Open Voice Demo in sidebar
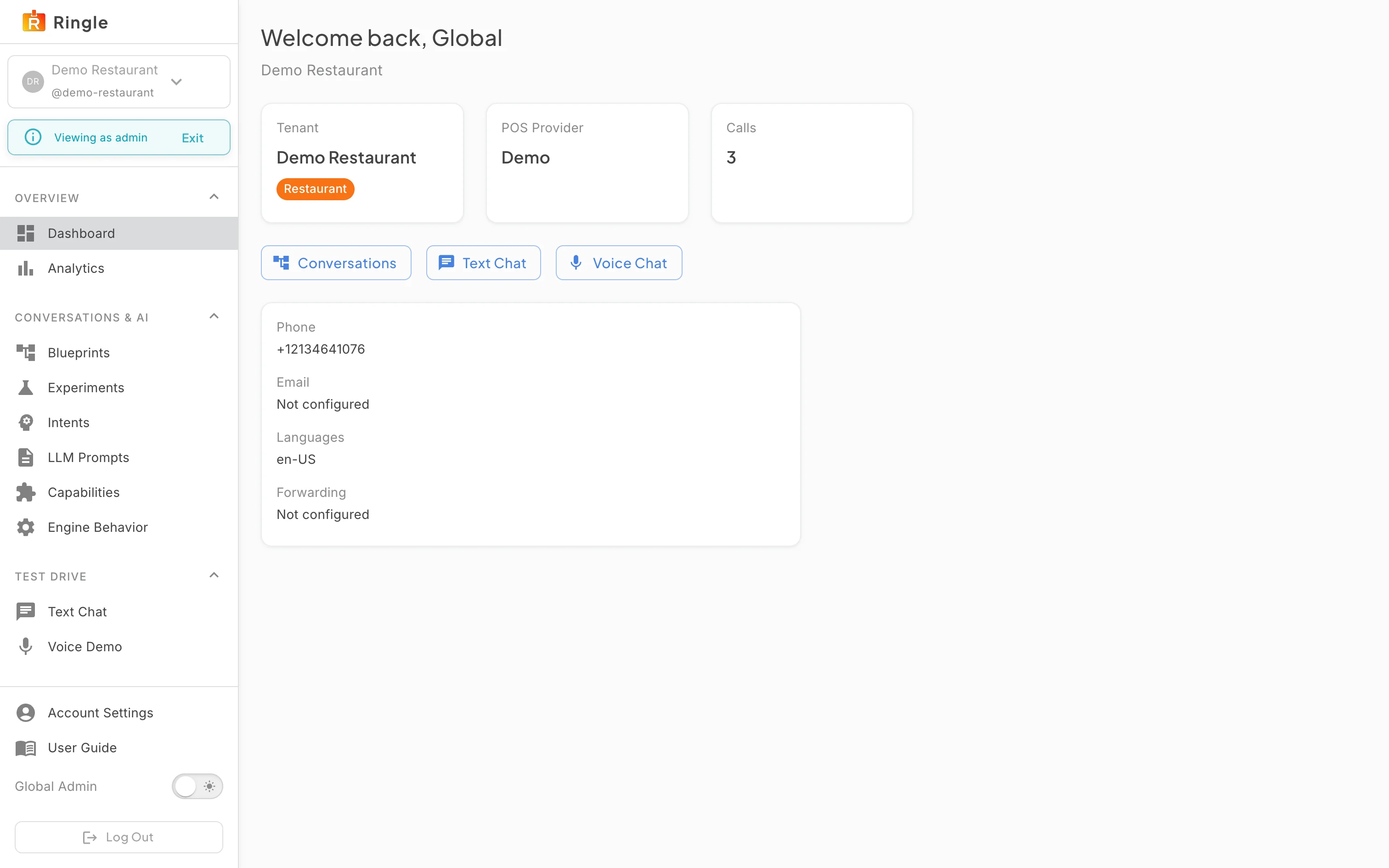The width and height of the screenshot is (1389, 868). pos(119,647)
